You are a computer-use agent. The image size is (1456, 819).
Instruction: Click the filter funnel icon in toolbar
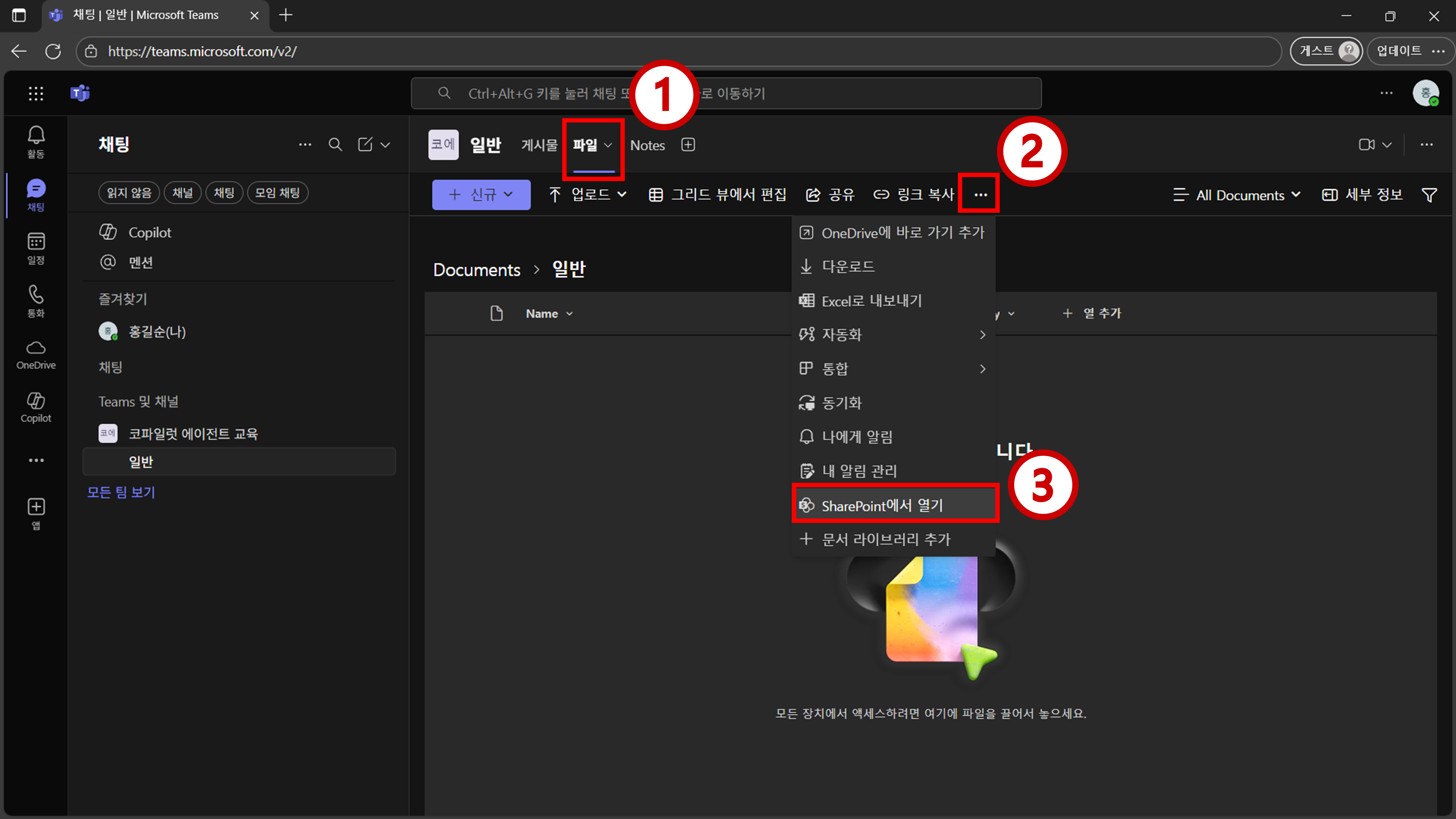point(1429,195)
